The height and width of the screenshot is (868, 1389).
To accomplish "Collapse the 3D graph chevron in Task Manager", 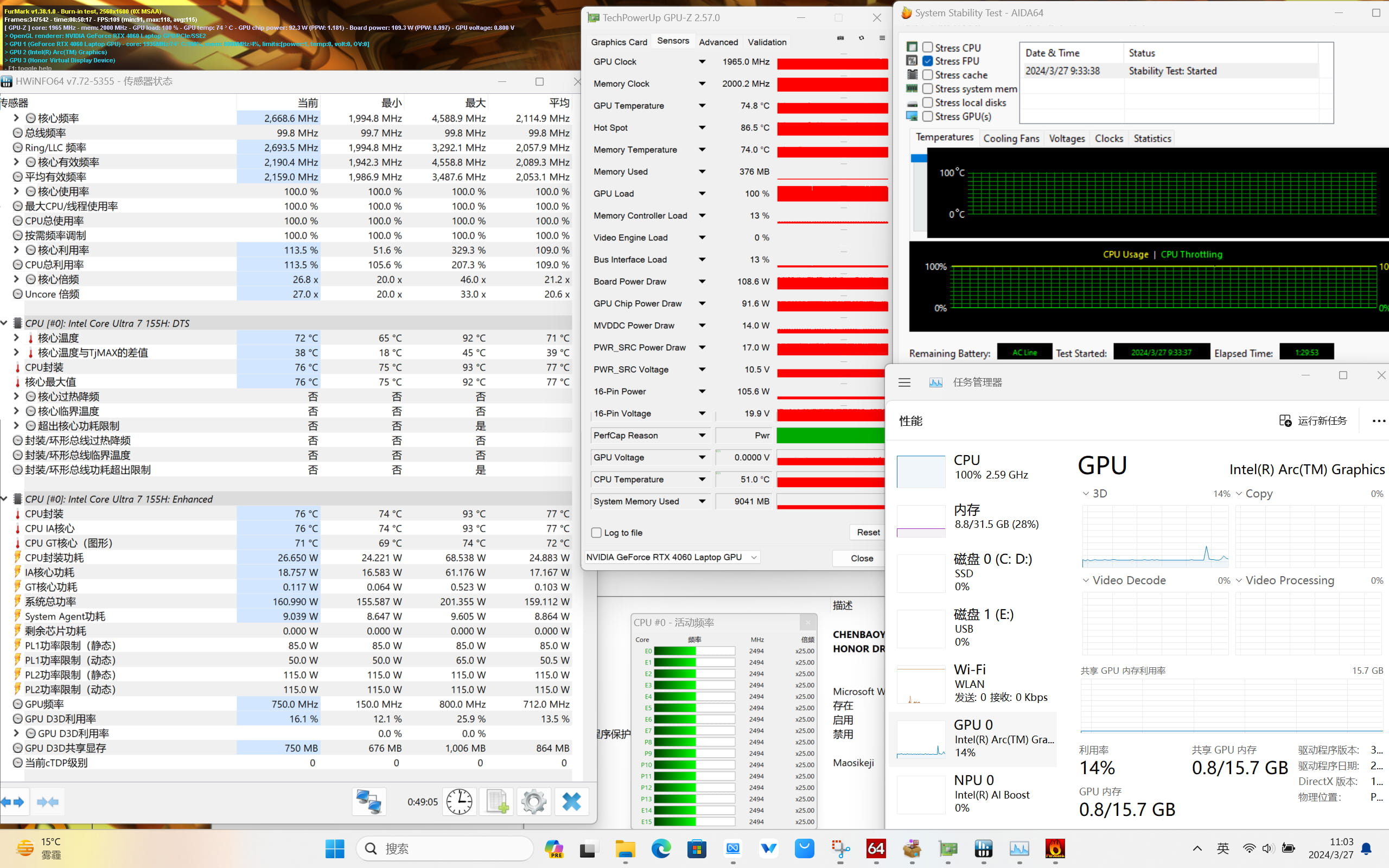I will (x=1085, y=494).
